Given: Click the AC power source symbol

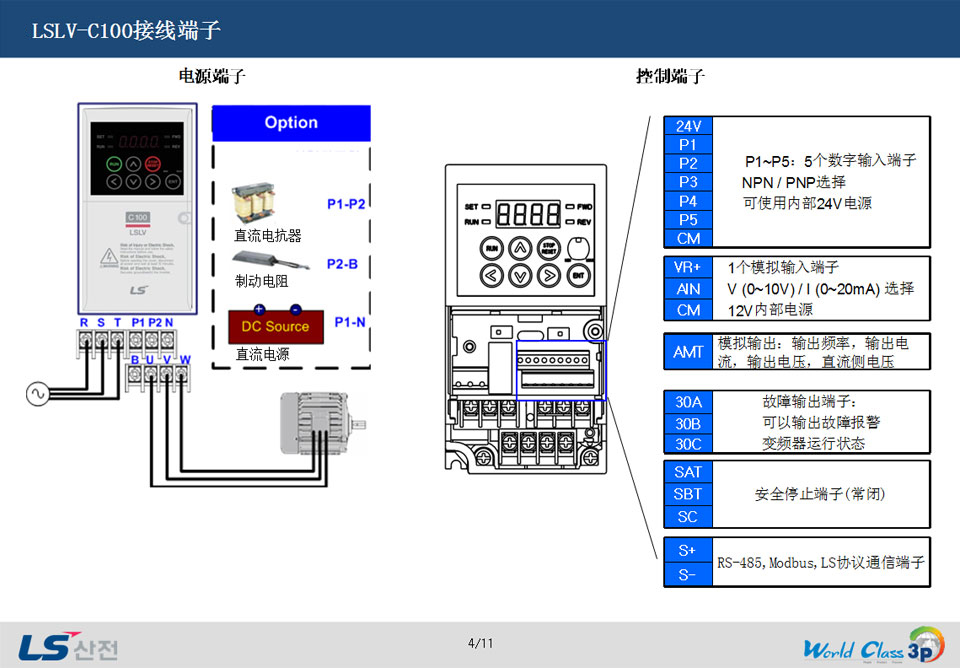Looking at the screenshot, I should point(37,395).
